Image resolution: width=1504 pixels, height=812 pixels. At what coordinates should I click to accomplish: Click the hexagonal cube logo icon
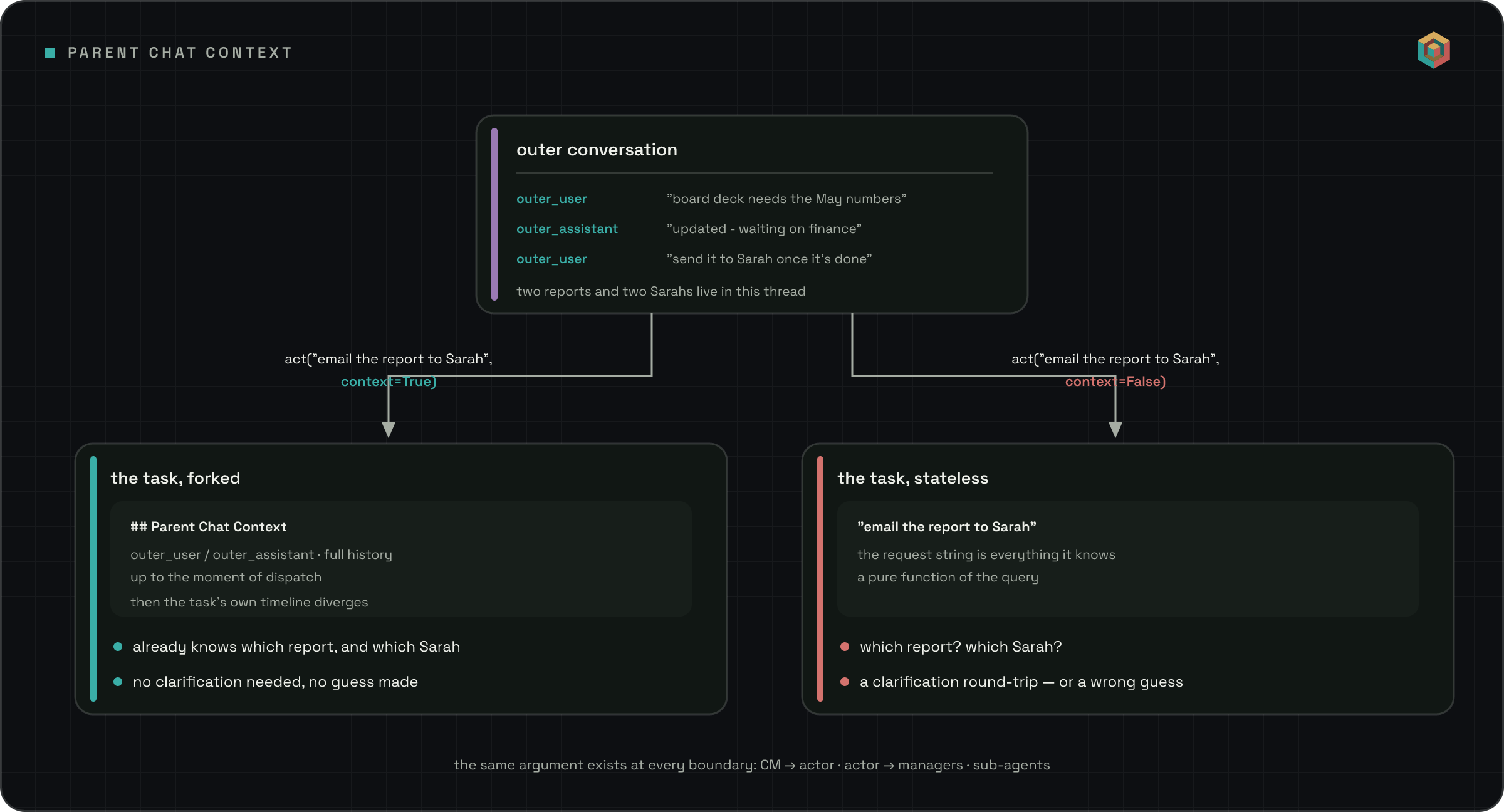point(1434,50)
